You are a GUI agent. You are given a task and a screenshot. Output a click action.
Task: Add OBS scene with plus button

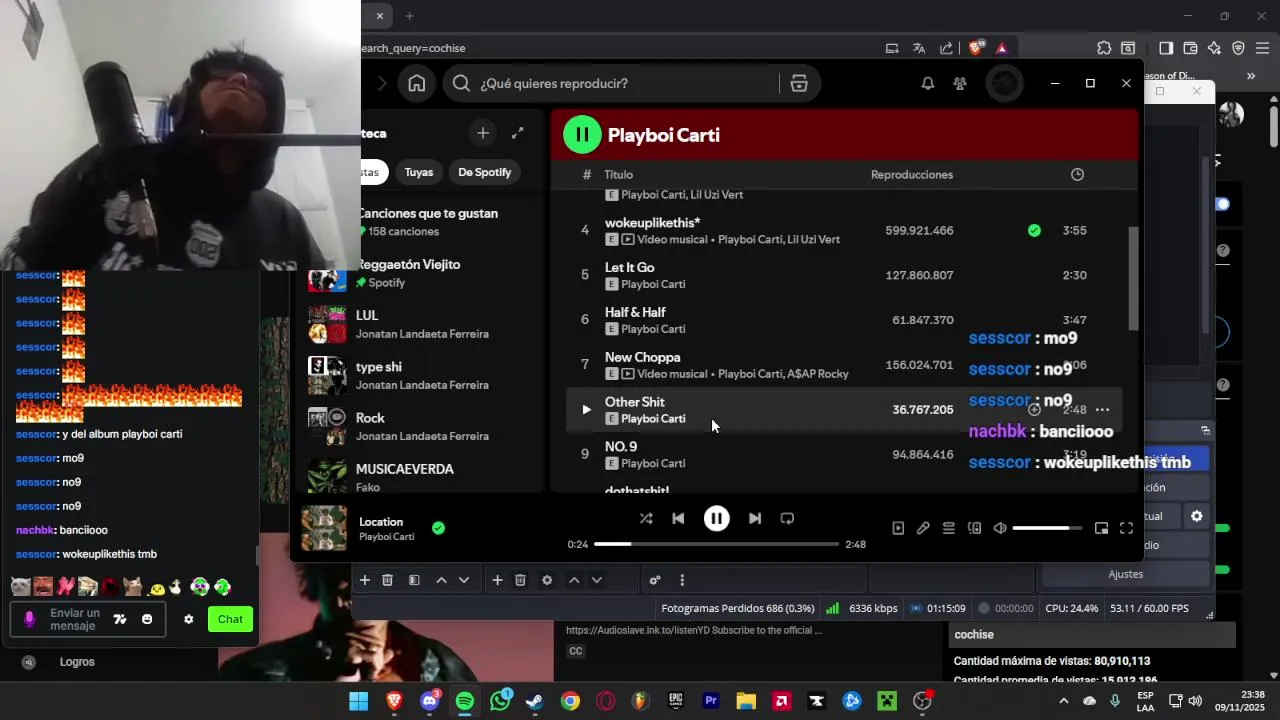pos(365,580)
